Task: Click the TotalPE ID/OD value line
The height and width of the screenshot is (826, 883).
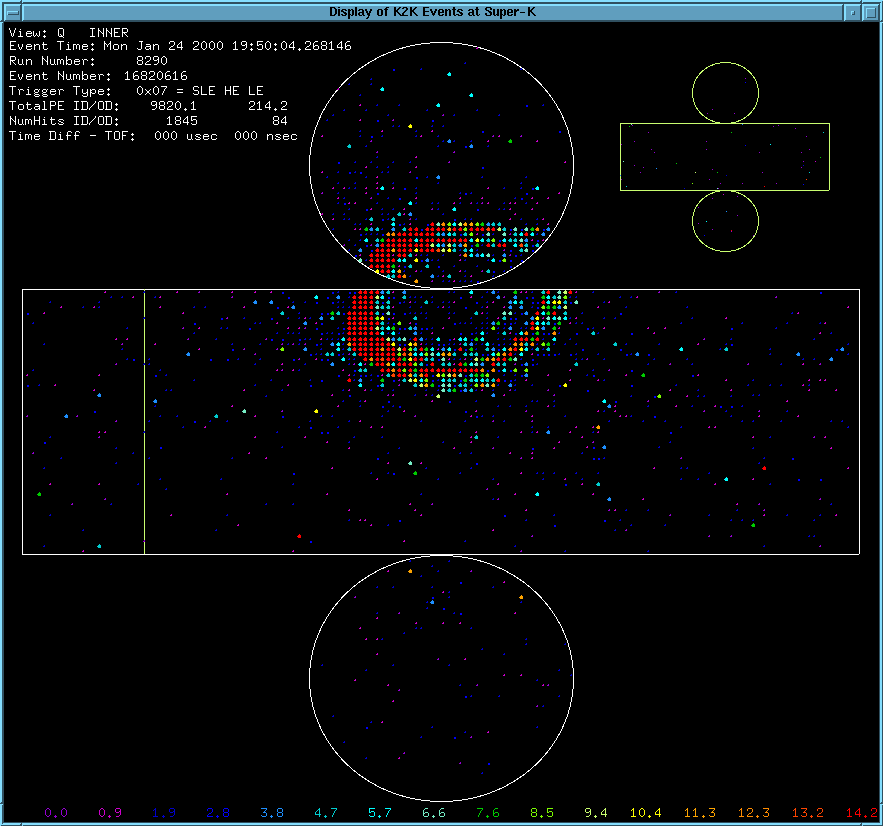Action: [148, 106]
